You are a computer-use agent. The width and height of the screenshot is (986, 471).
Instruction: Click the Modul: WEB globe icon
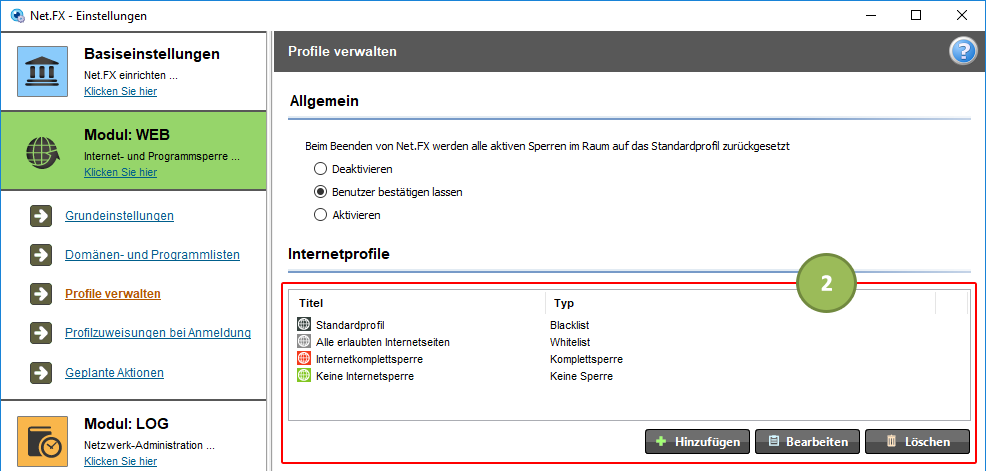(42, 152)
